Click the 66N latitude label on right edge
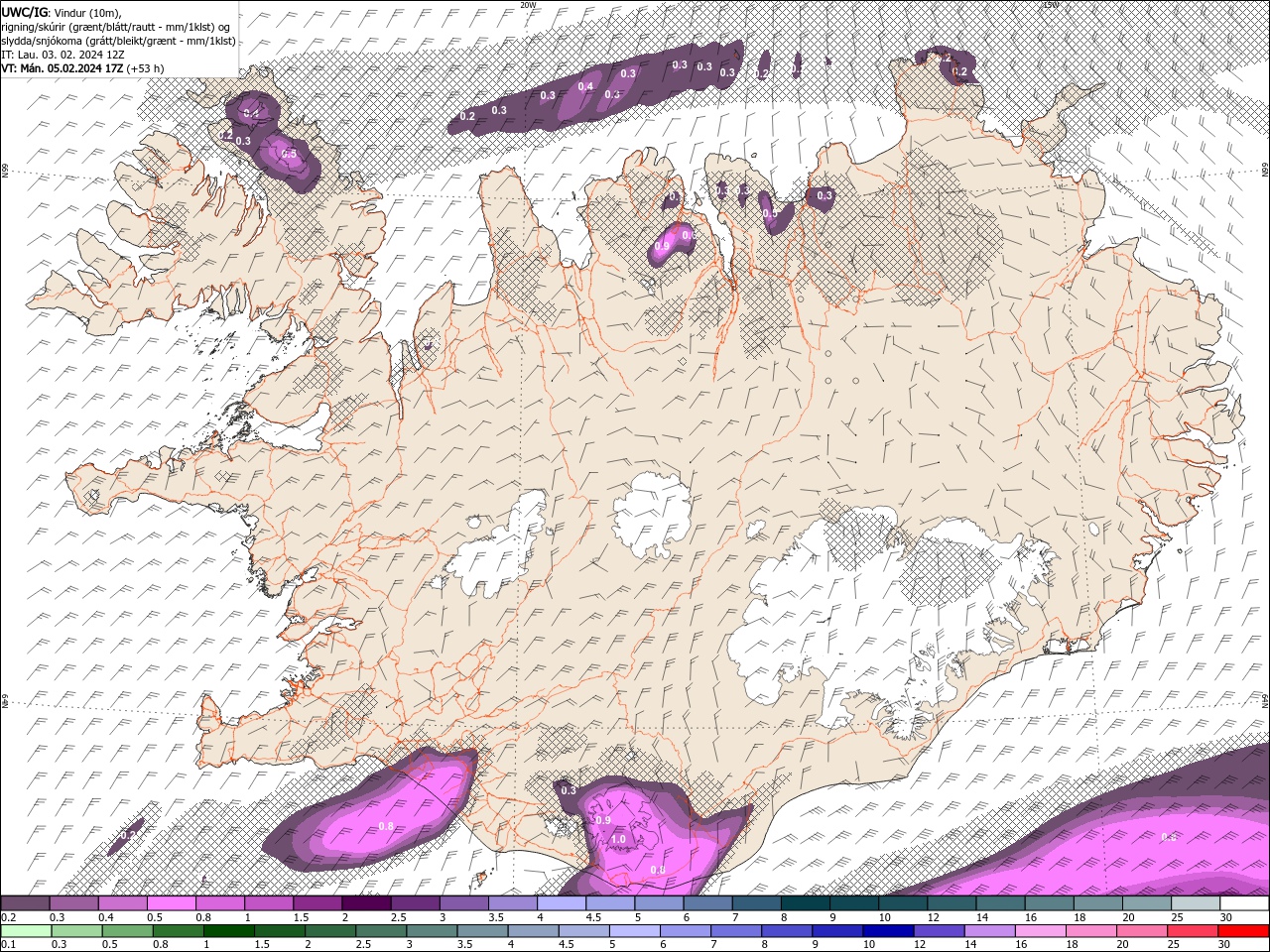This screenshot has height=952, width=1270. [x=1265, y=171]
